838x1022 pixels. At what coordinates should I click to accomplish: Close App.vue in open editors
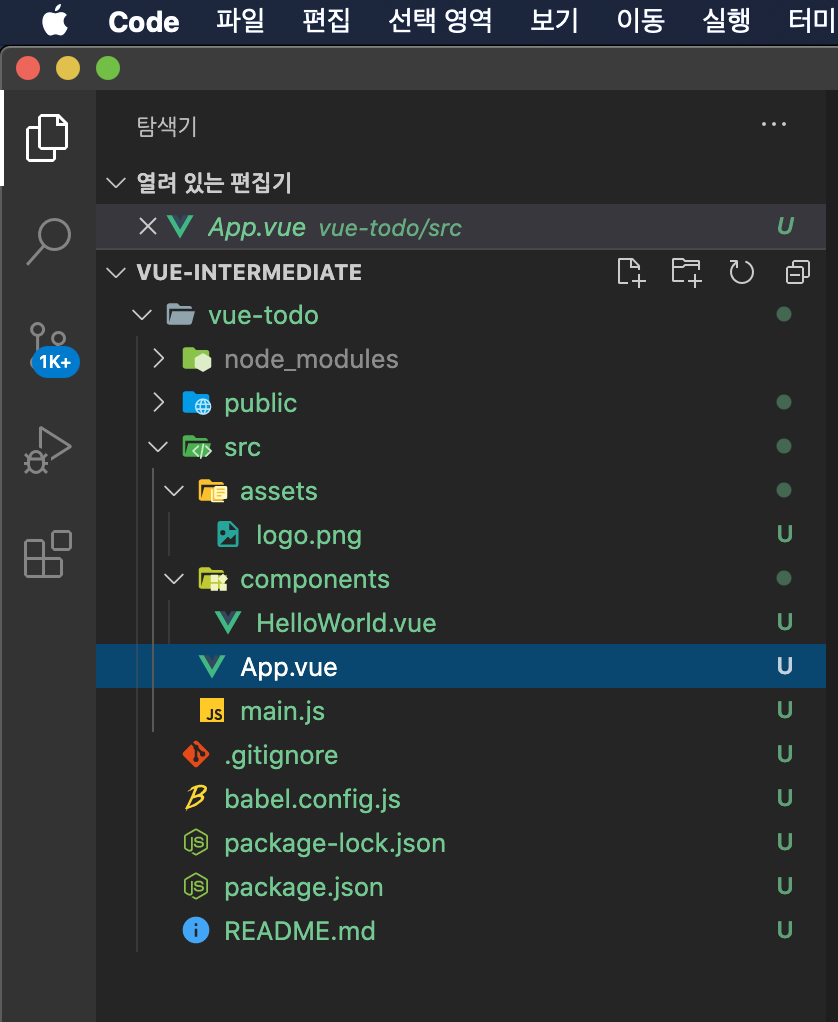pos(148,227)
